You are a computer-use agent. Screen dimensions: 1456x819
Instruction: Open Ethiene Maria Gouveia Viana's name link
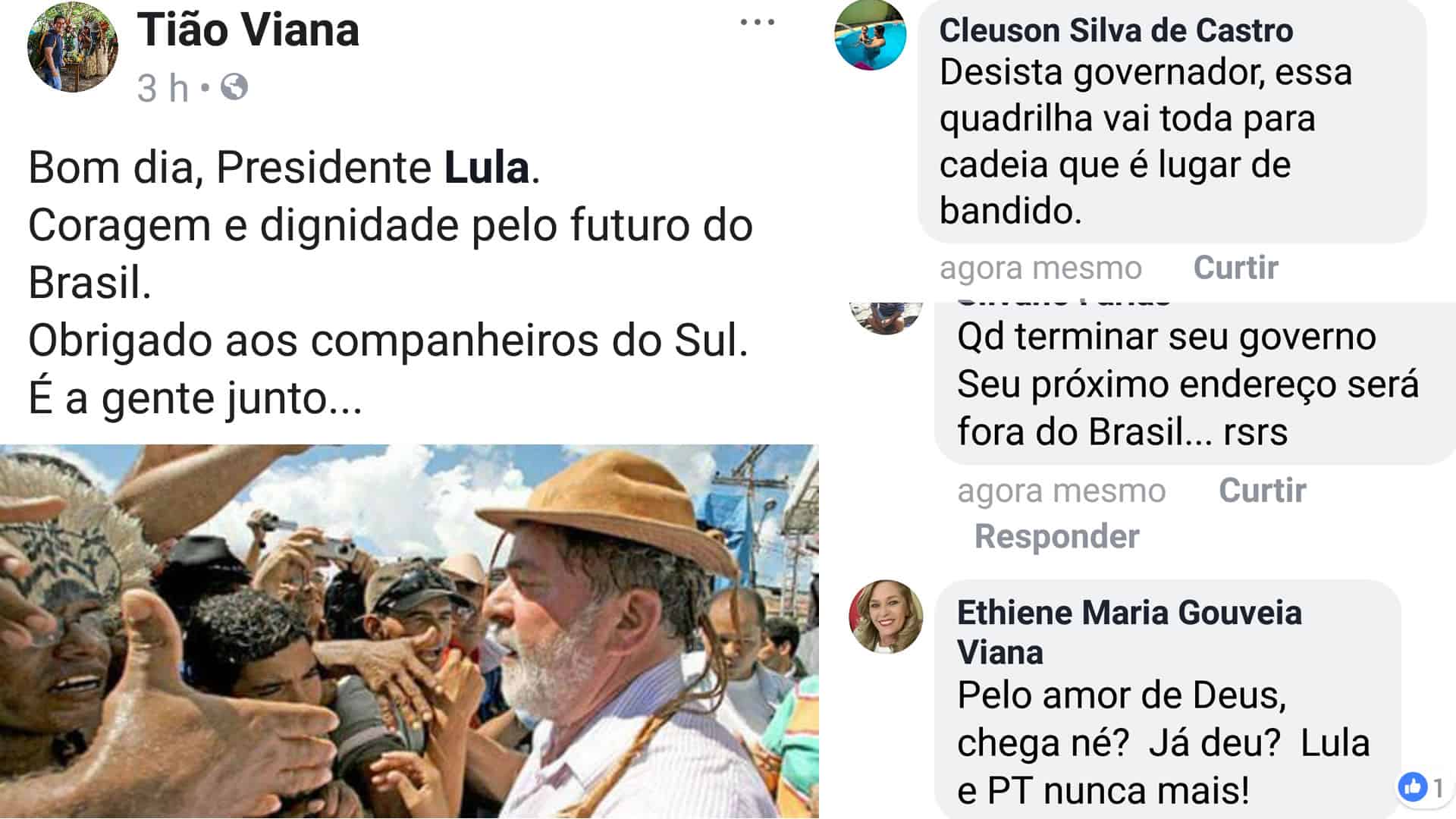pos(1128,631)
